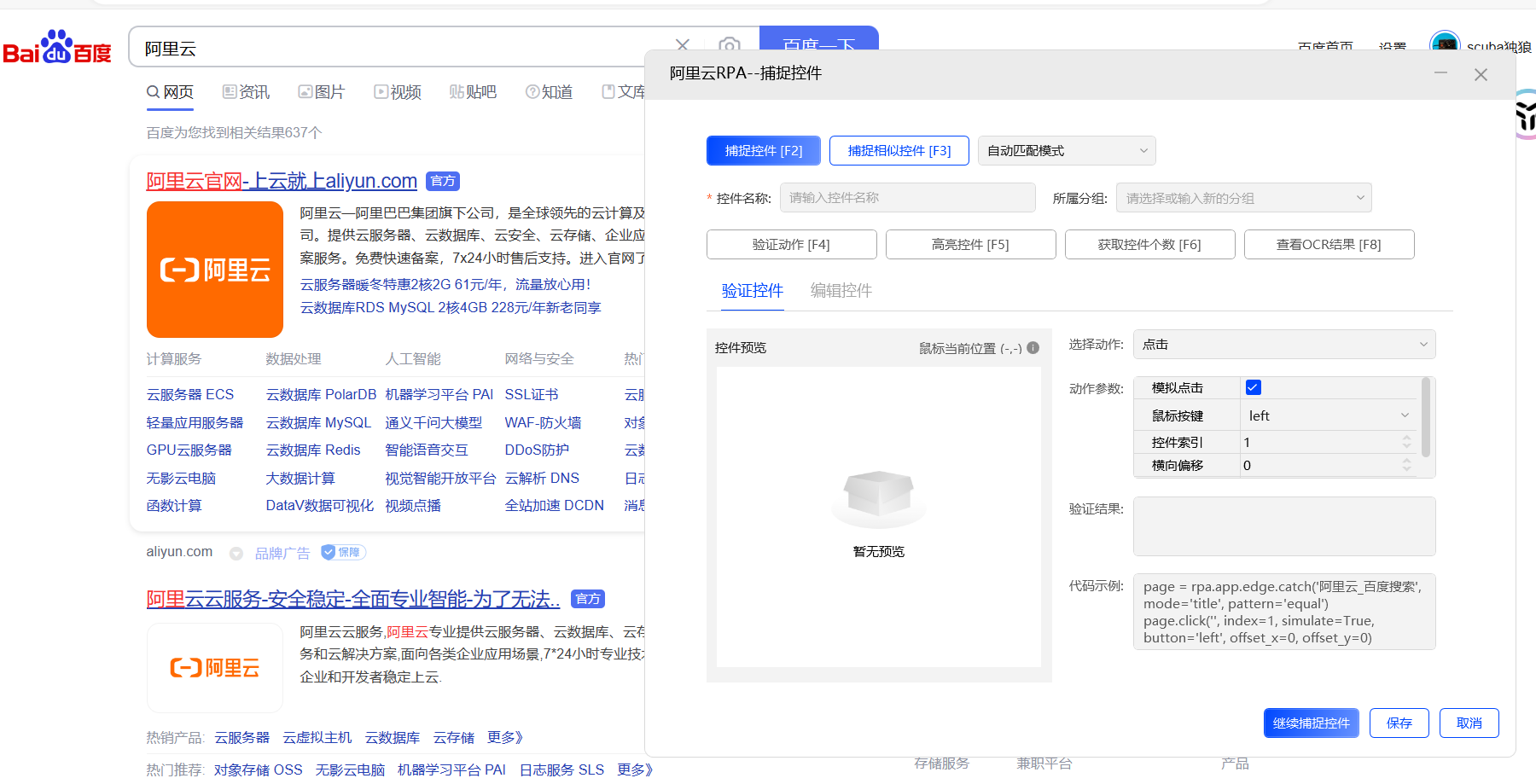Viewport: 1536px width, 784px height.
Task: Open the 贴吧 tab in Baidu
Action: coord(473,92)
